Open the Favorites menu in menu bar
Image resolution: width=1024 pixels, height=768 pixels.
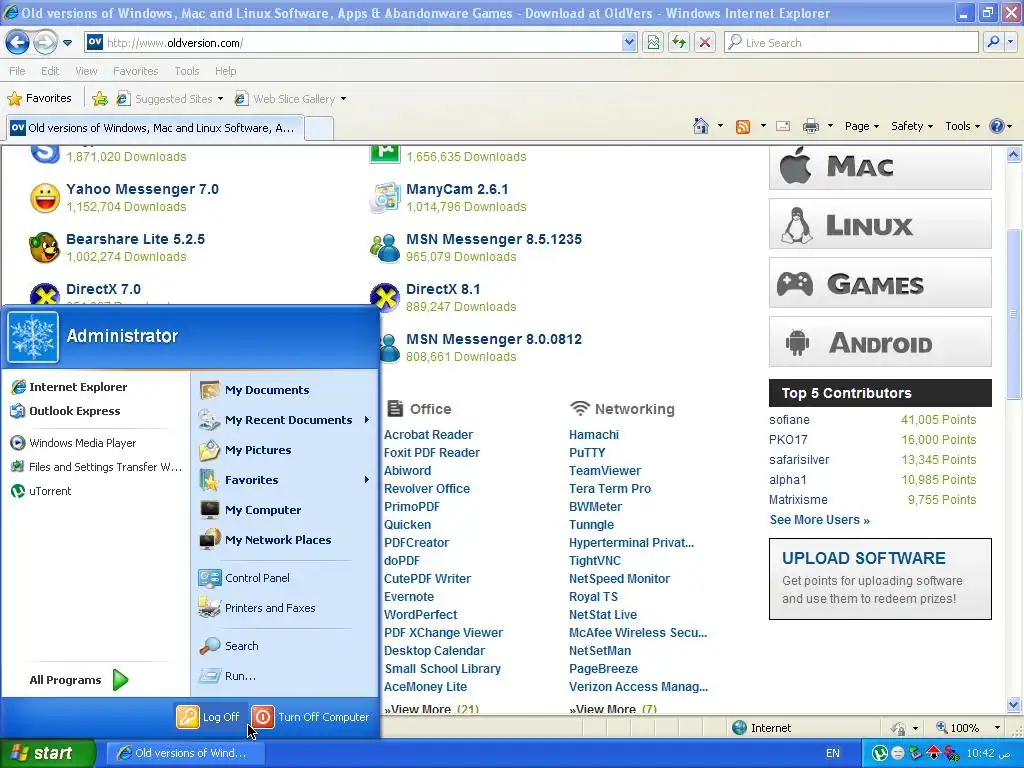(x=135, y=71)
